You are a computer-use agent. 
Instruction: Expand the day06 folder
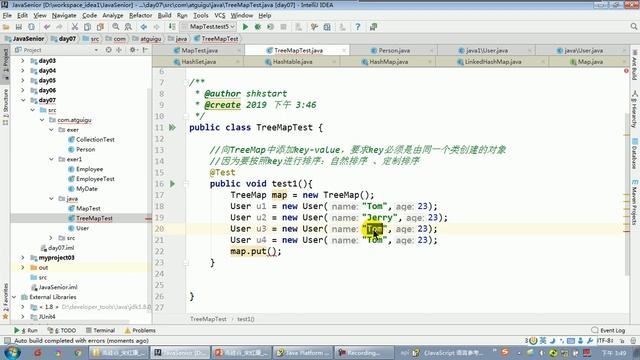pos(23,90)
